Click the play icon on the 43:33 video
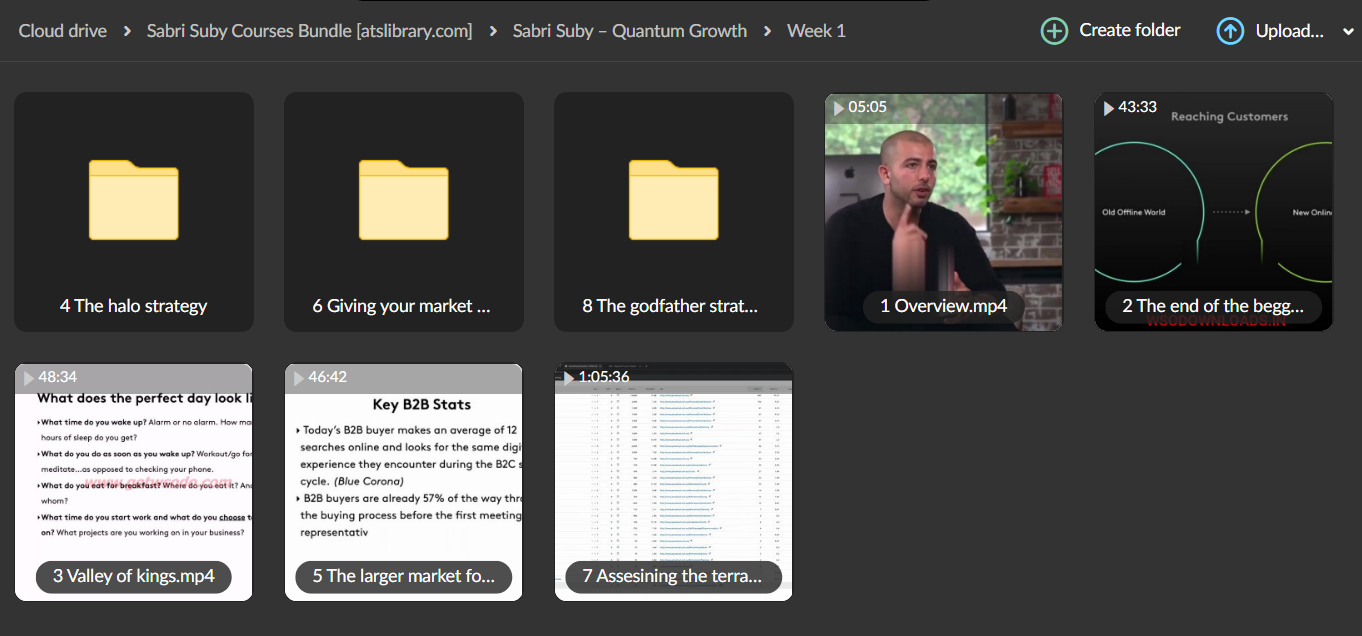The width and height of the screenshot is (1362, 636). (1108, 107)
